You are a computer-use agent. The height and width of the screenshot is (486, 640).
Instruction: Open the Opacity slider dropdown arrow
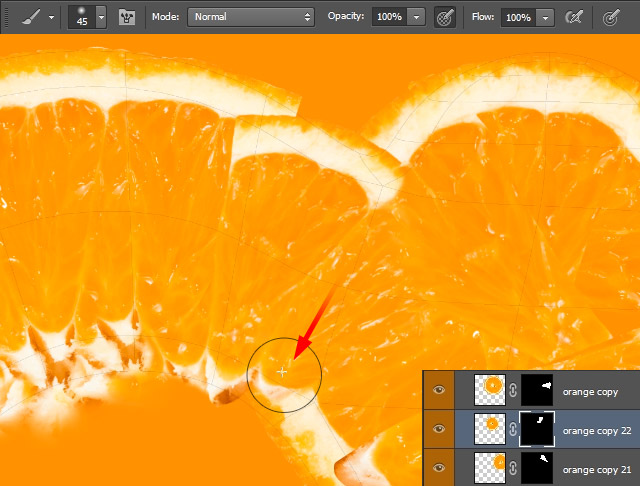[416, 17]
